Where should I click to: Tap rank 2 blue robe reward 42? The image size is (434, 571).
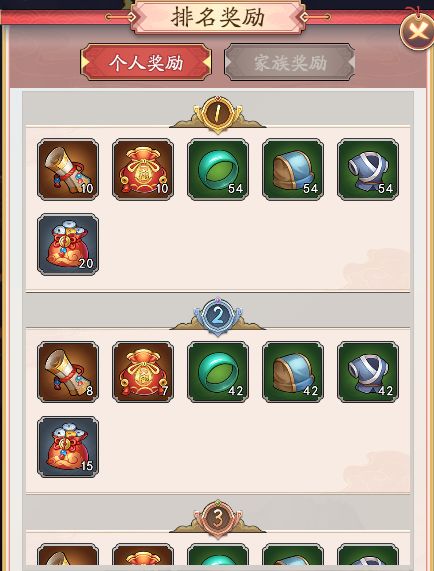pyautogui.click(x=368, y=372)
